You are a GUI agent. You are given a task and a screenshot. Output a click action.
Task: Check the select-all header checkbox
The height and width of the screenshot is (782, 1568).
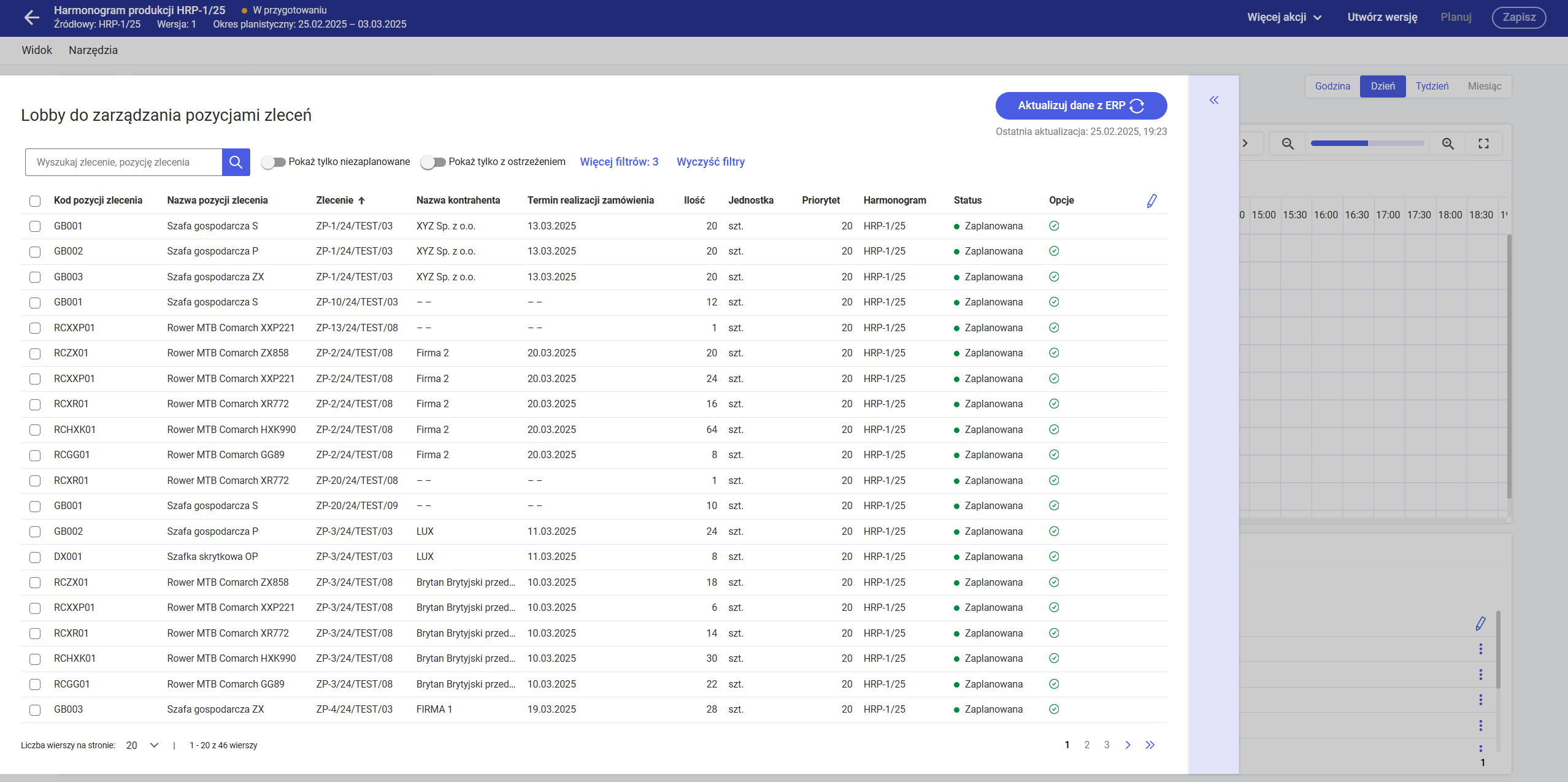(35, 201)
